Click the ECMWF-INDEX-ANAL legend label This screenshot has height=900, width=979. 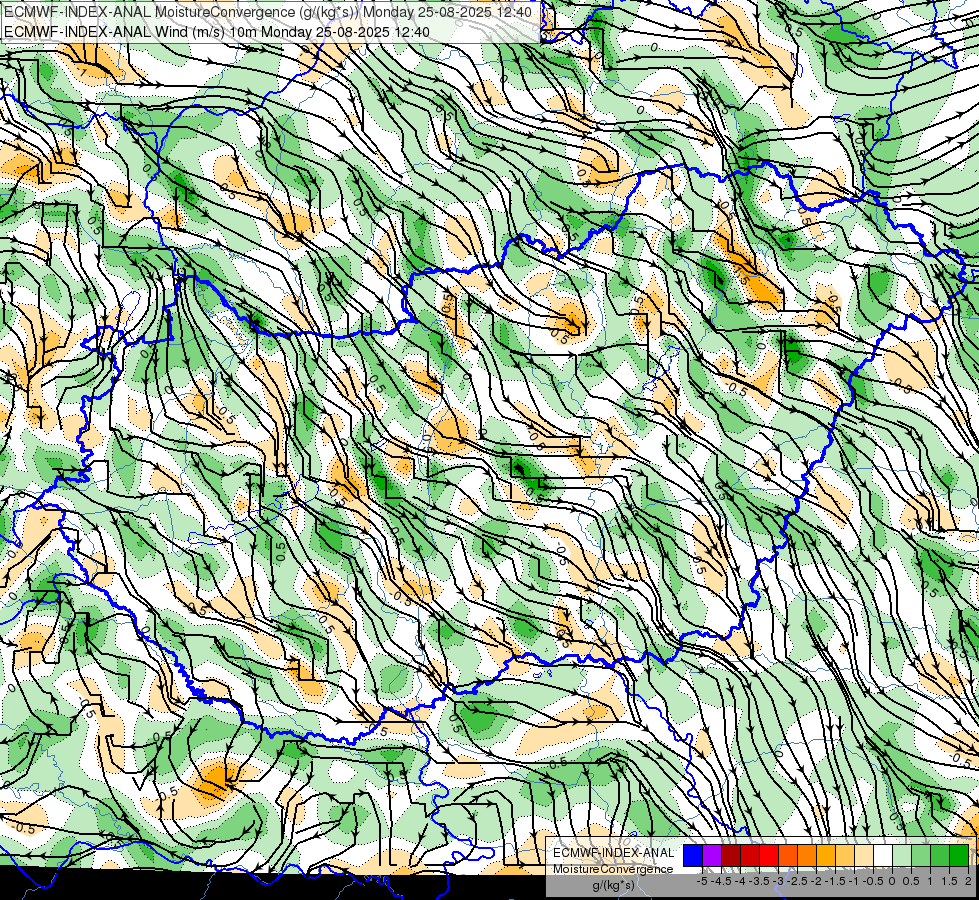pos(614,853)
